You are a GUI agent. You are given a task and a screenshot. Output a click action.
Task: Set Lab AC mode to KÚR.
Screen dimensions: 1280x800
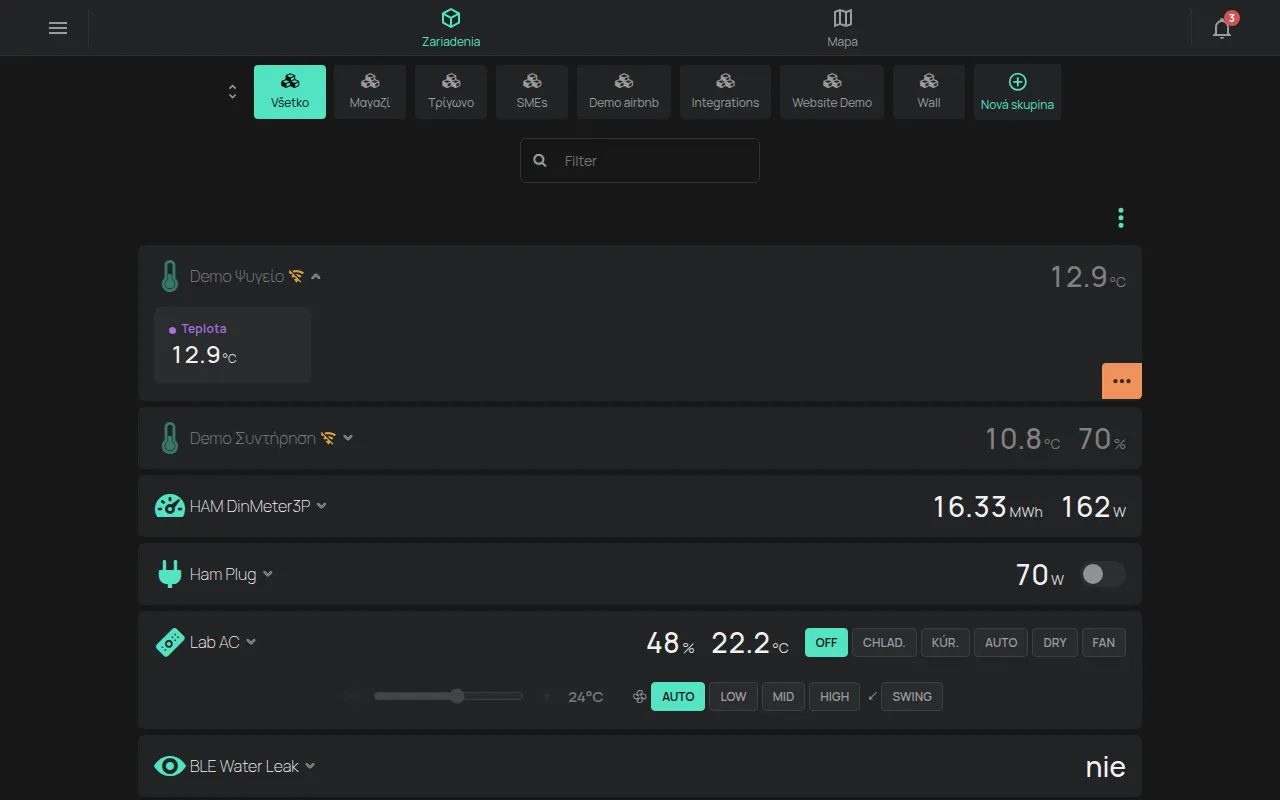(945, 642)
